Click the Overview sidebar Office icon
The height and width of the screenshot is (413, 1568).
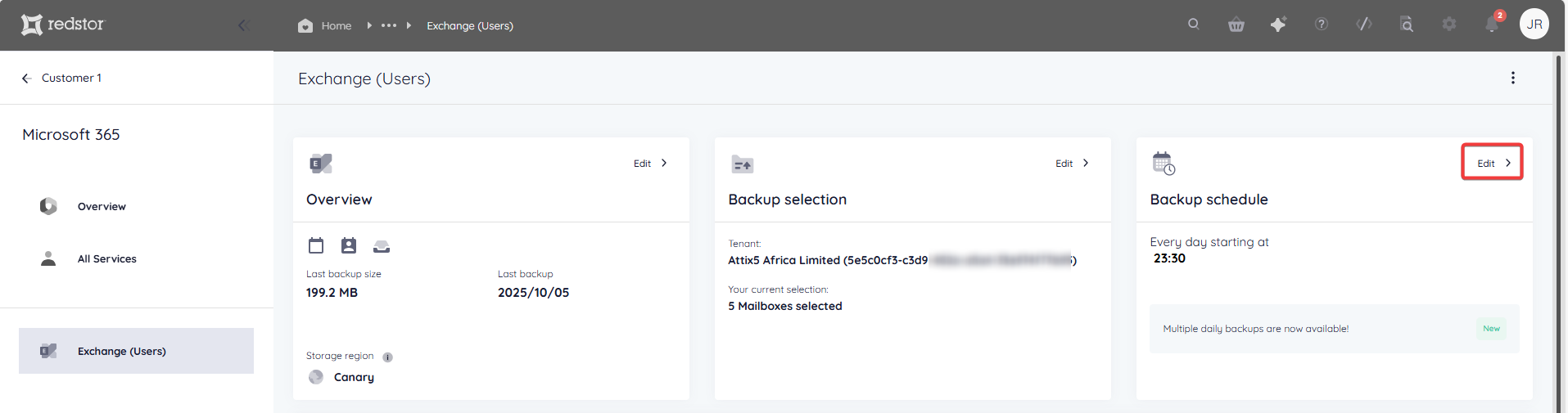[48, 206]
